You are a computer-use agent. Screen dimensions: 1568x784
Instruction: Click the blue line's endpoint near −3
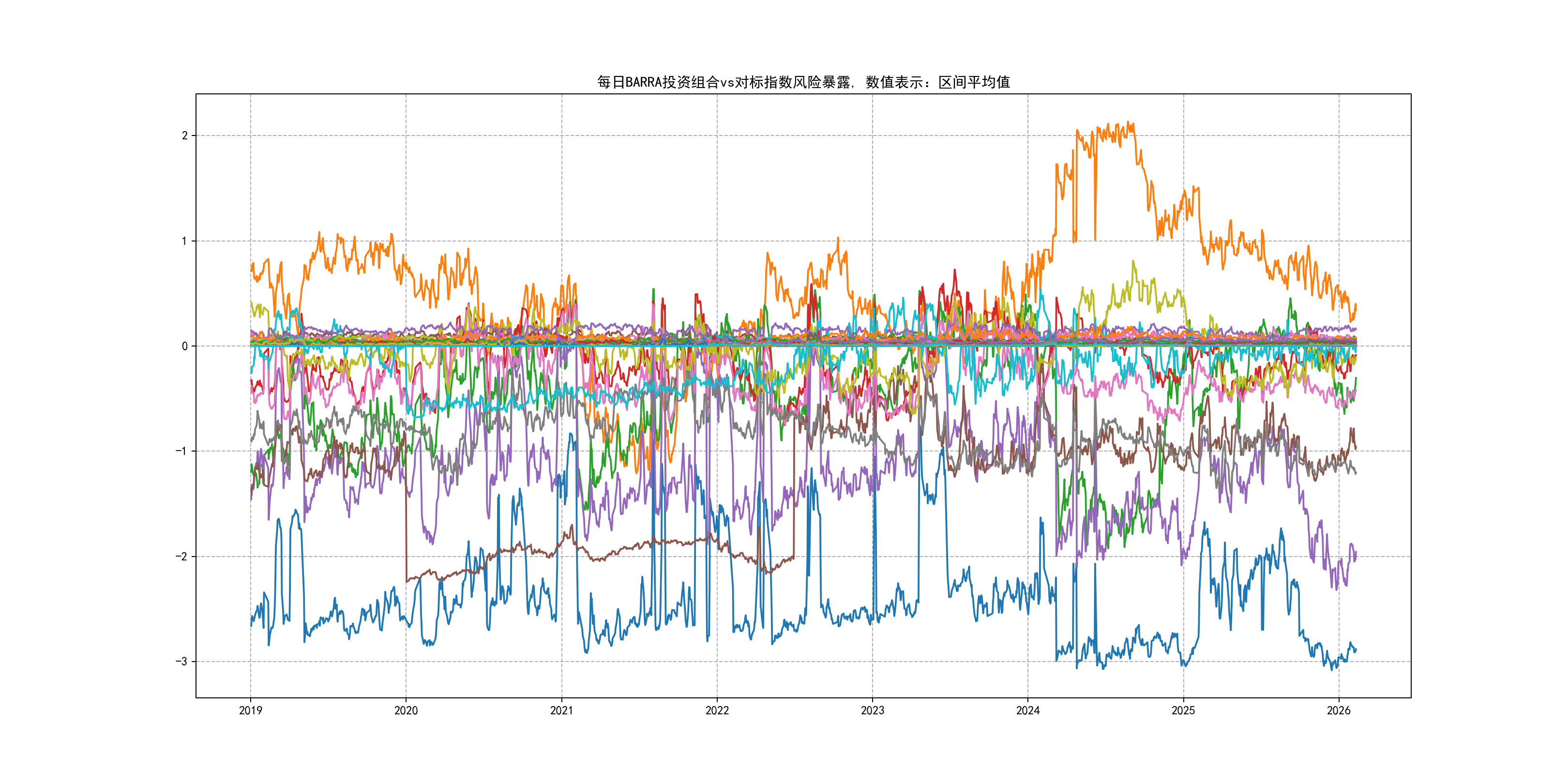pyautogui.click(x=1356, y=649)
